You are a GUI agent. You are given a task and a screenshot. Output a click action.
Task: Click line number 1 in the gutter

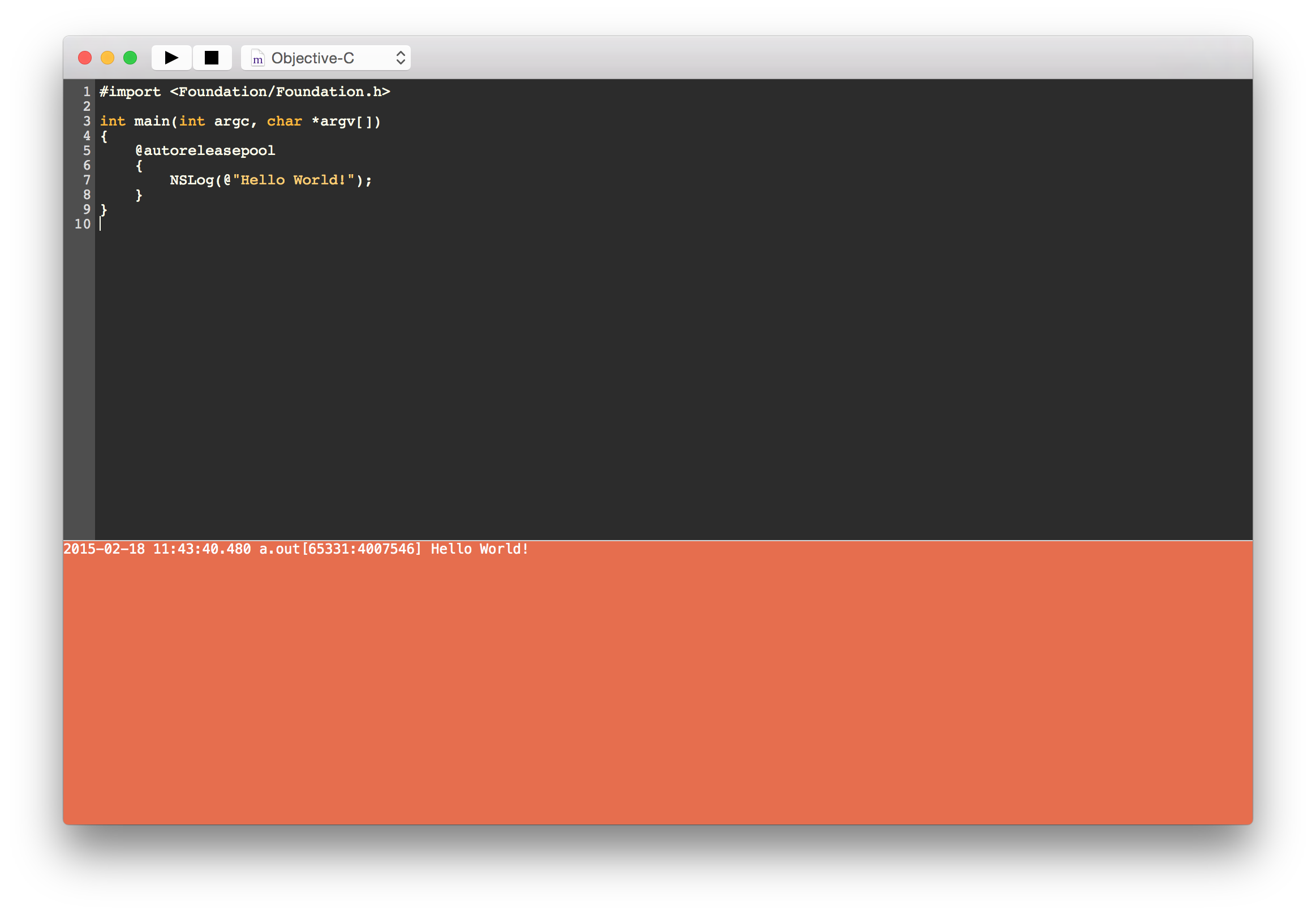[87, 92]
